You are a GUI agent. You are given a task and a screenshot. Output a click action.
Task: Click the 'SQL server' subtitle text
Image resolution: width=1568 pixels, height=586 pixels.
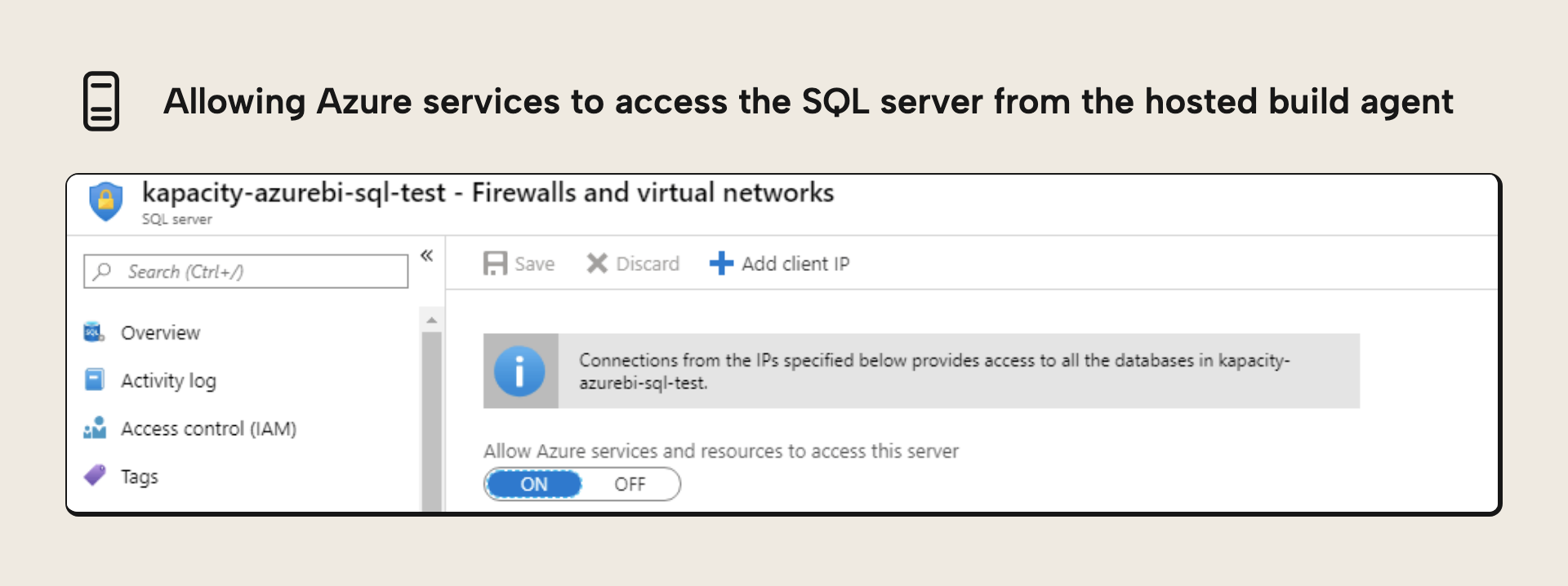coord(176,219)
